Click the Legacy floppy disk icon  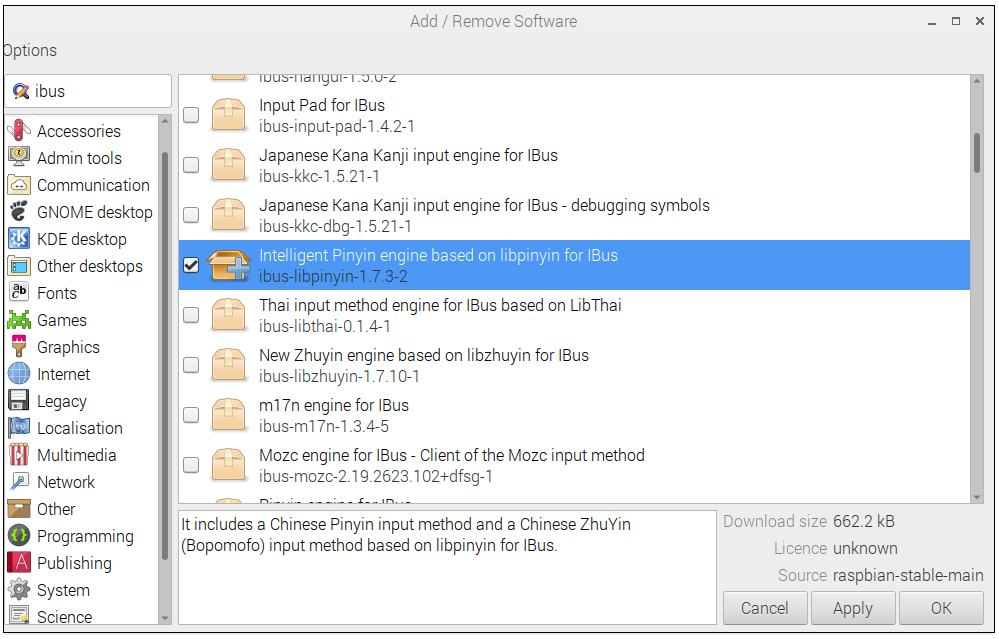pyautogui.click(x=19, y=400)
